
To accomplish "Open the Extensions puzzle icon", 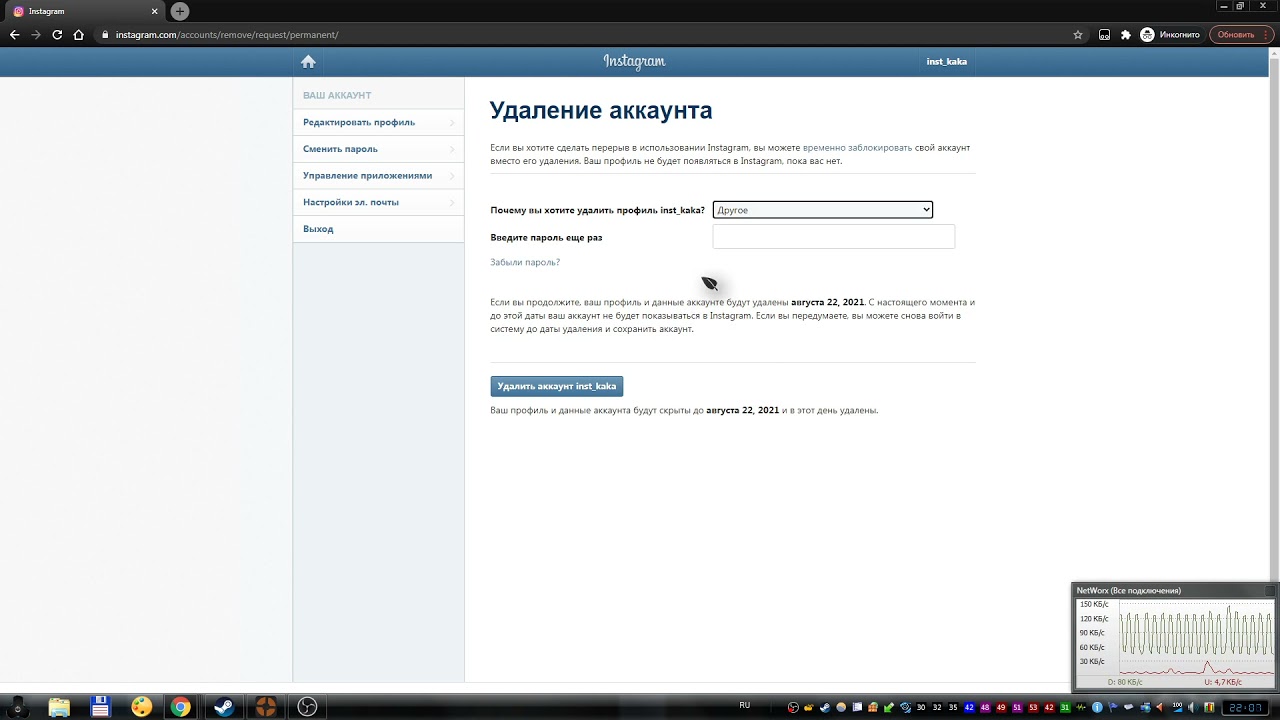I will tap(1125, 34).
